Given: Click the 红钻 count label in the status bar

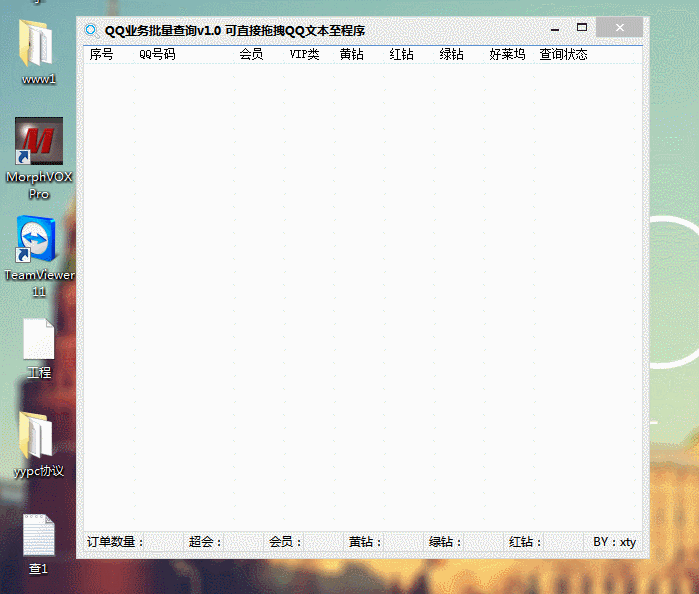Looking at the screenshot, I should tap(525, 542).
